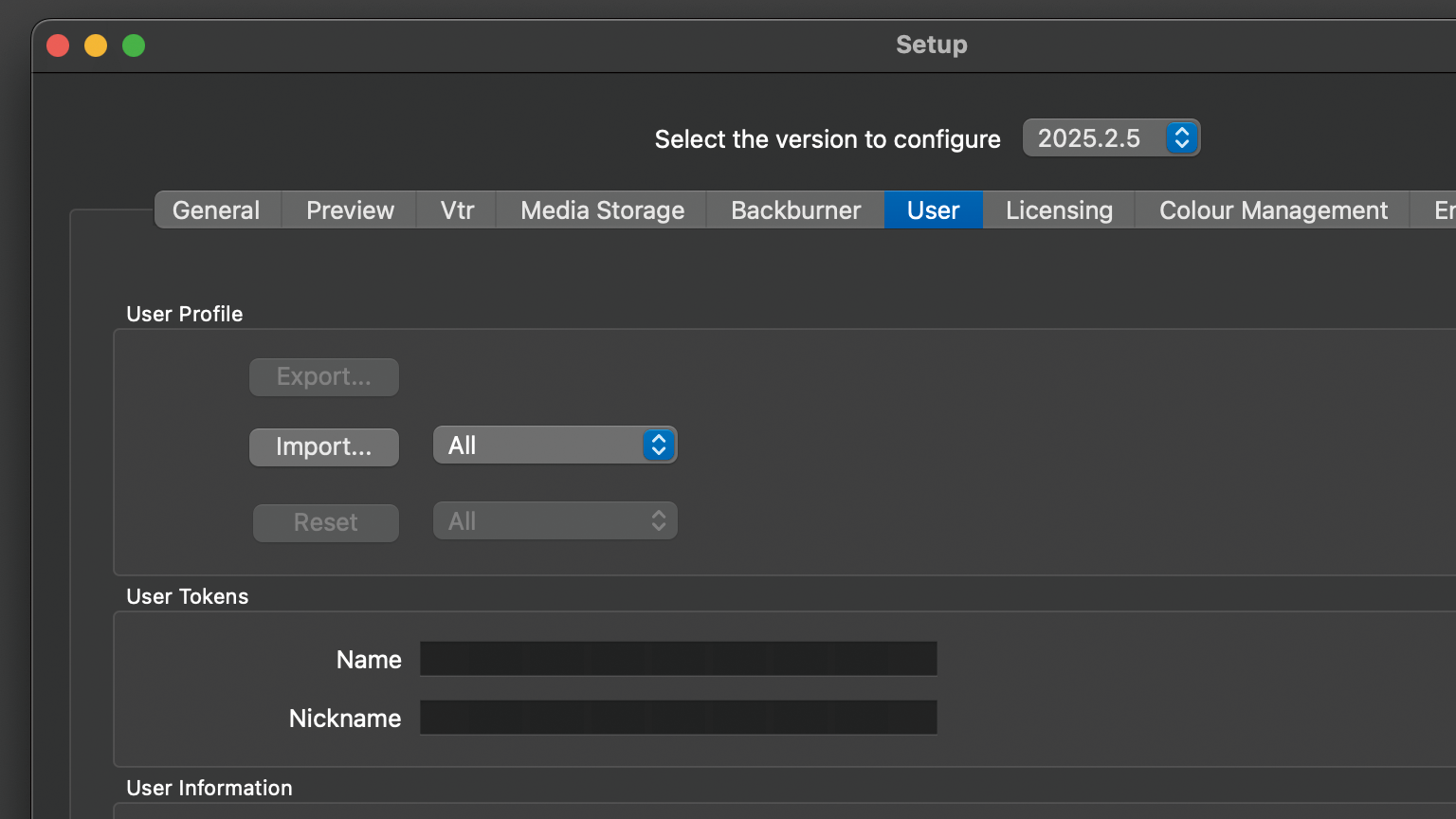Click the Export... button

[x=324, y=377]
